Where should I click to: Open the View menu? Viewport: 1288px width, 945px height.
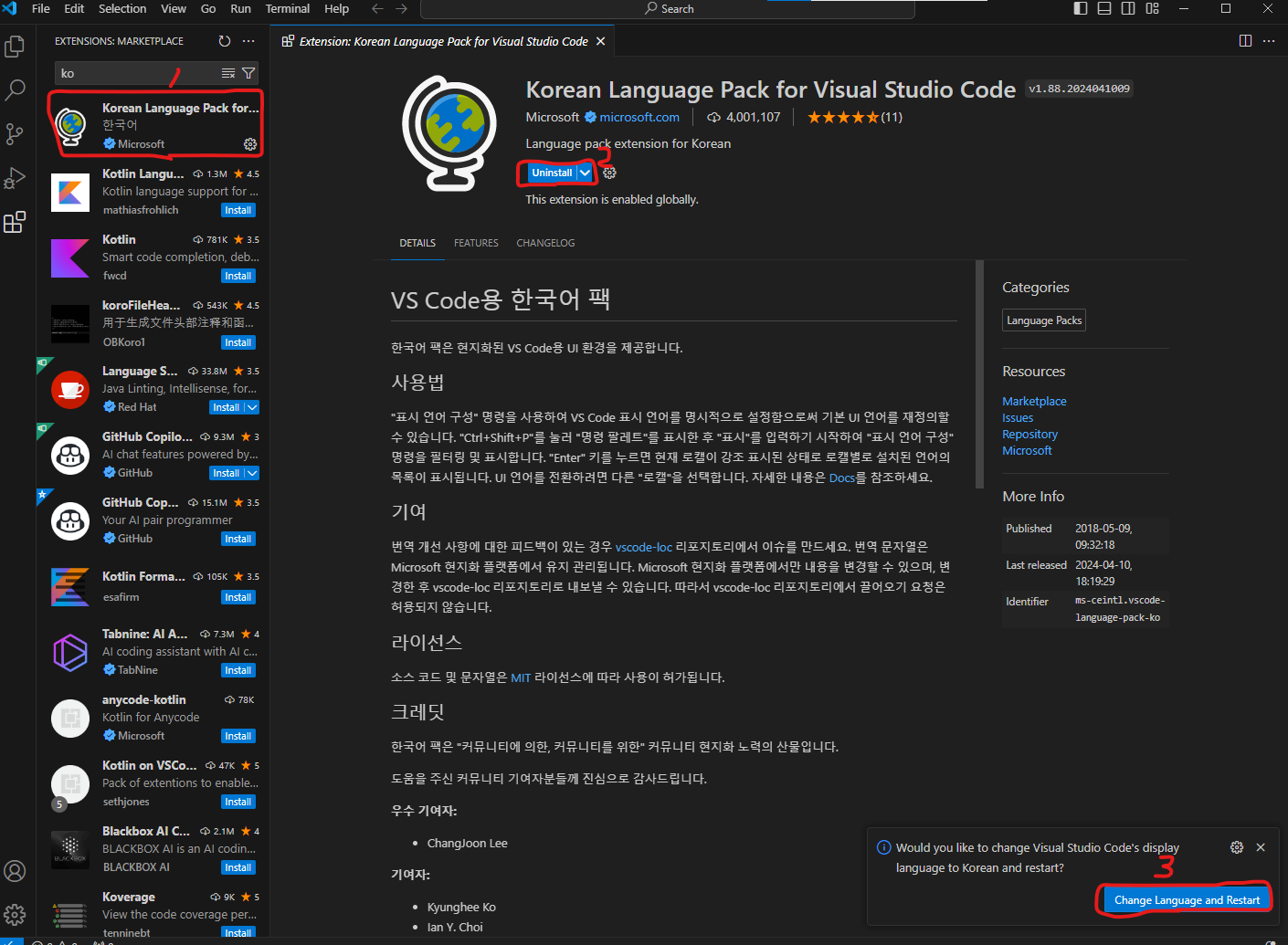(x=174, y=8)
